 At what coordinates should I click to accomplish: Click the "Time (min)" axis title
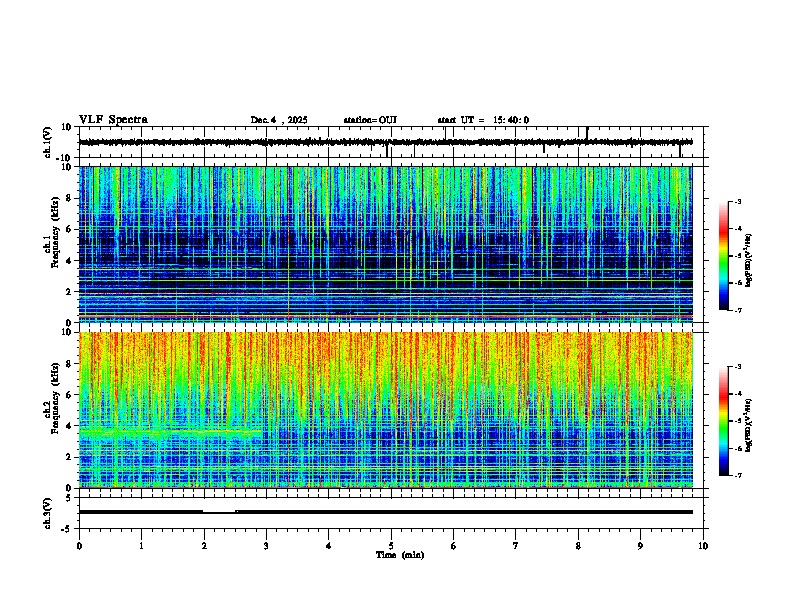(x=400, y=555)
